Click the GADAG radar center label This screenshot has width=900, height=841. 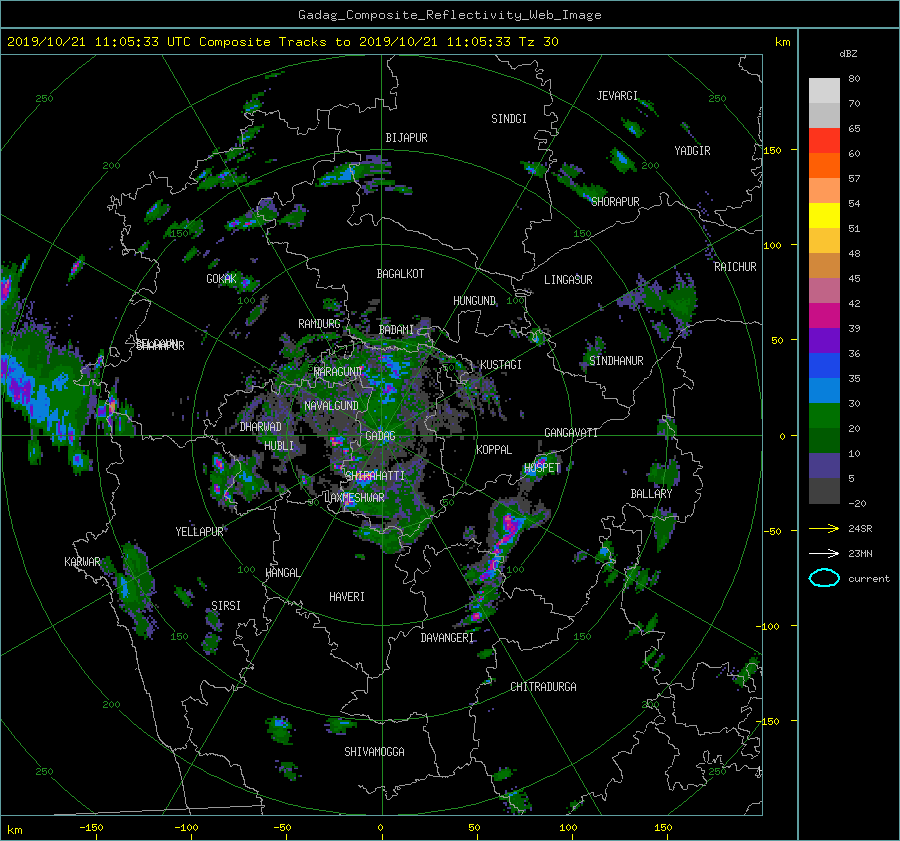380,436
